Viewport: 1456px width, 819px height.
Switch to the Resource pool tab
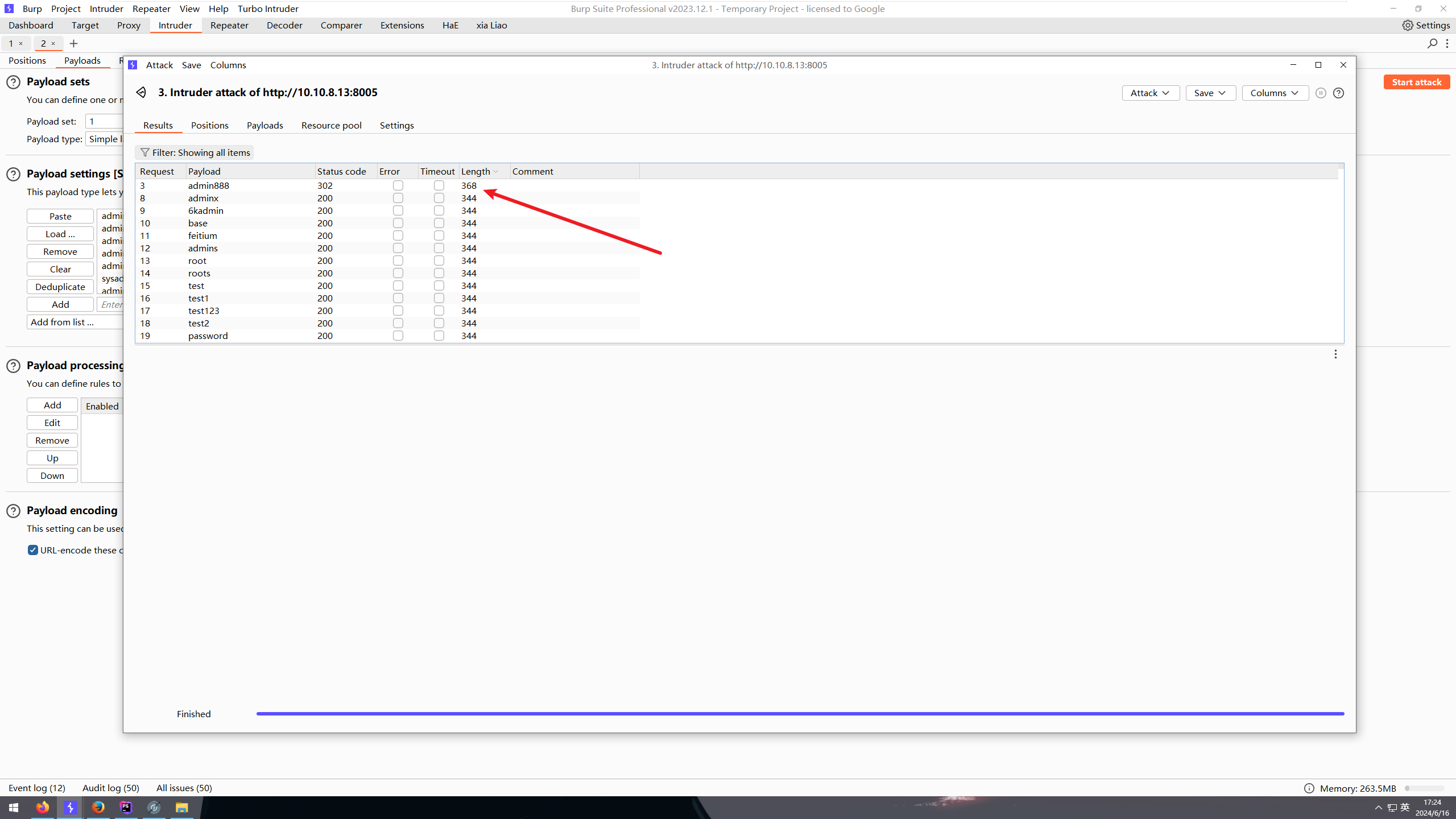(x=332, y=125)
